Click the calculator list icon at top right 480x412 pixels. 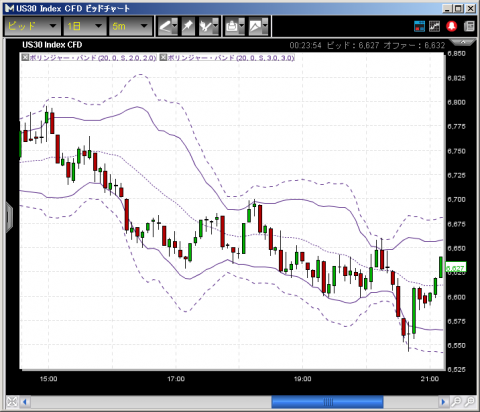469,26
